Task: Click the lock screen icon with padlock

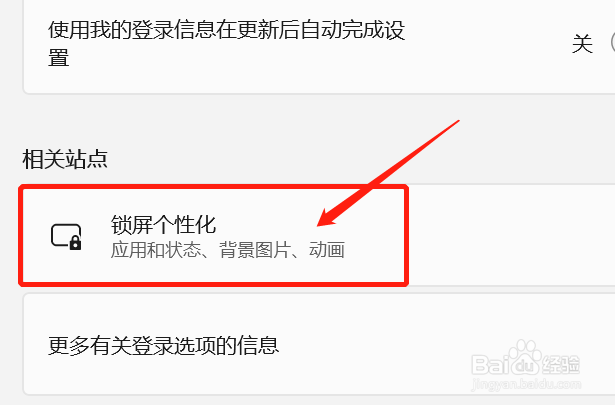Action: click(x=66, y=237)
